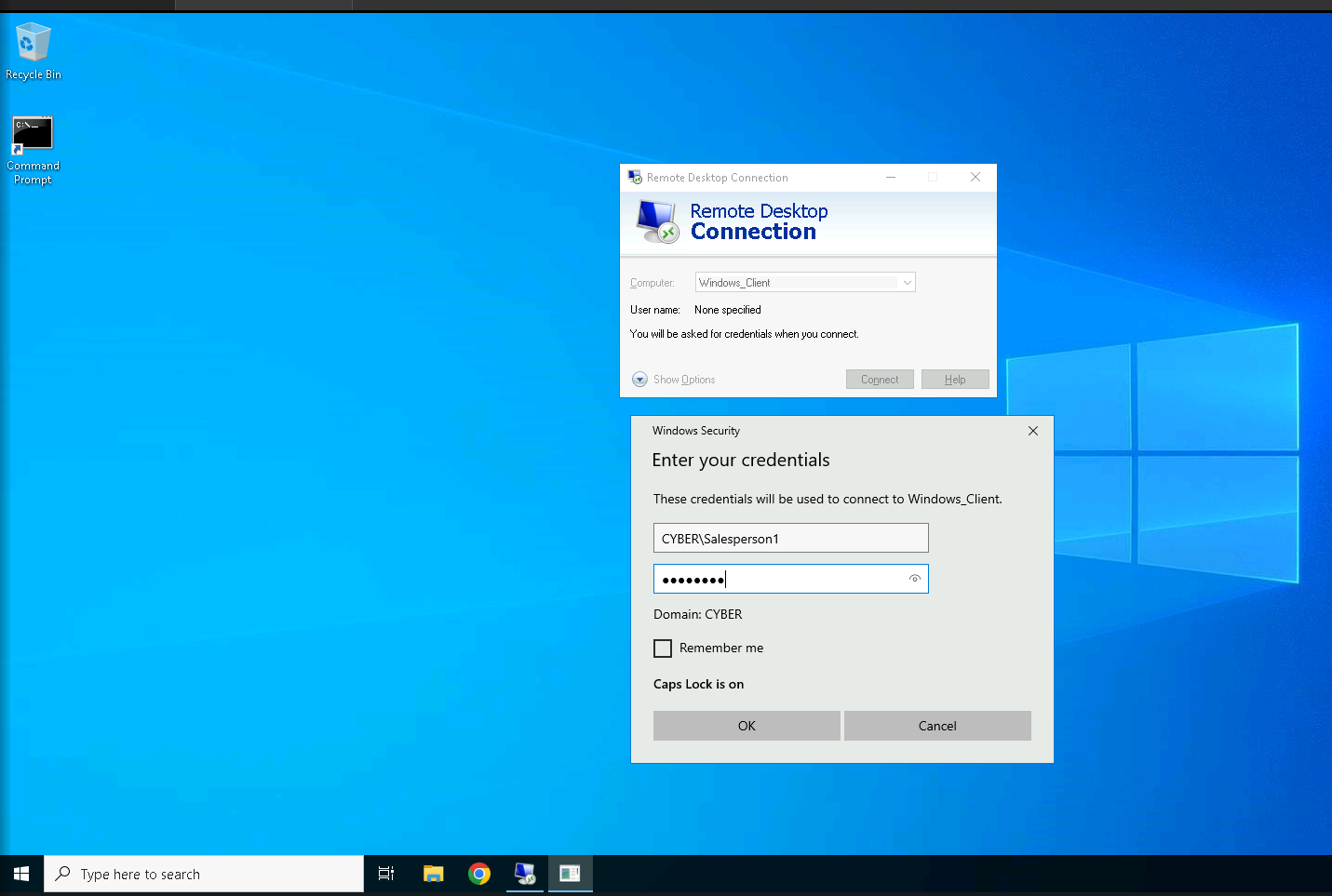
Task: Open Task View from the taskbar
Action: (385, 874)
